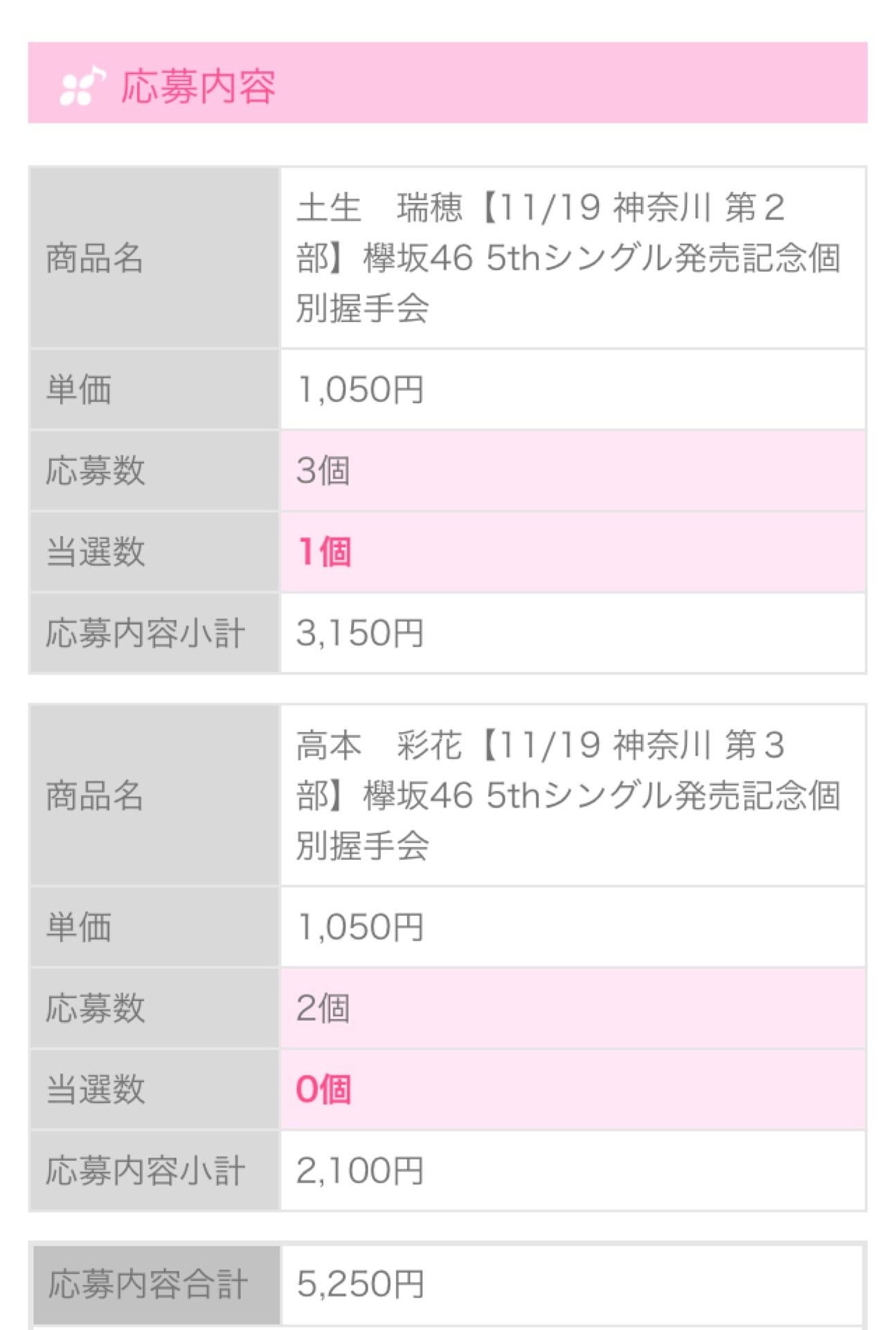Tap the 3個 application count cell
Viewport: 896px width, 1330px height.
[x=323, y=470]
